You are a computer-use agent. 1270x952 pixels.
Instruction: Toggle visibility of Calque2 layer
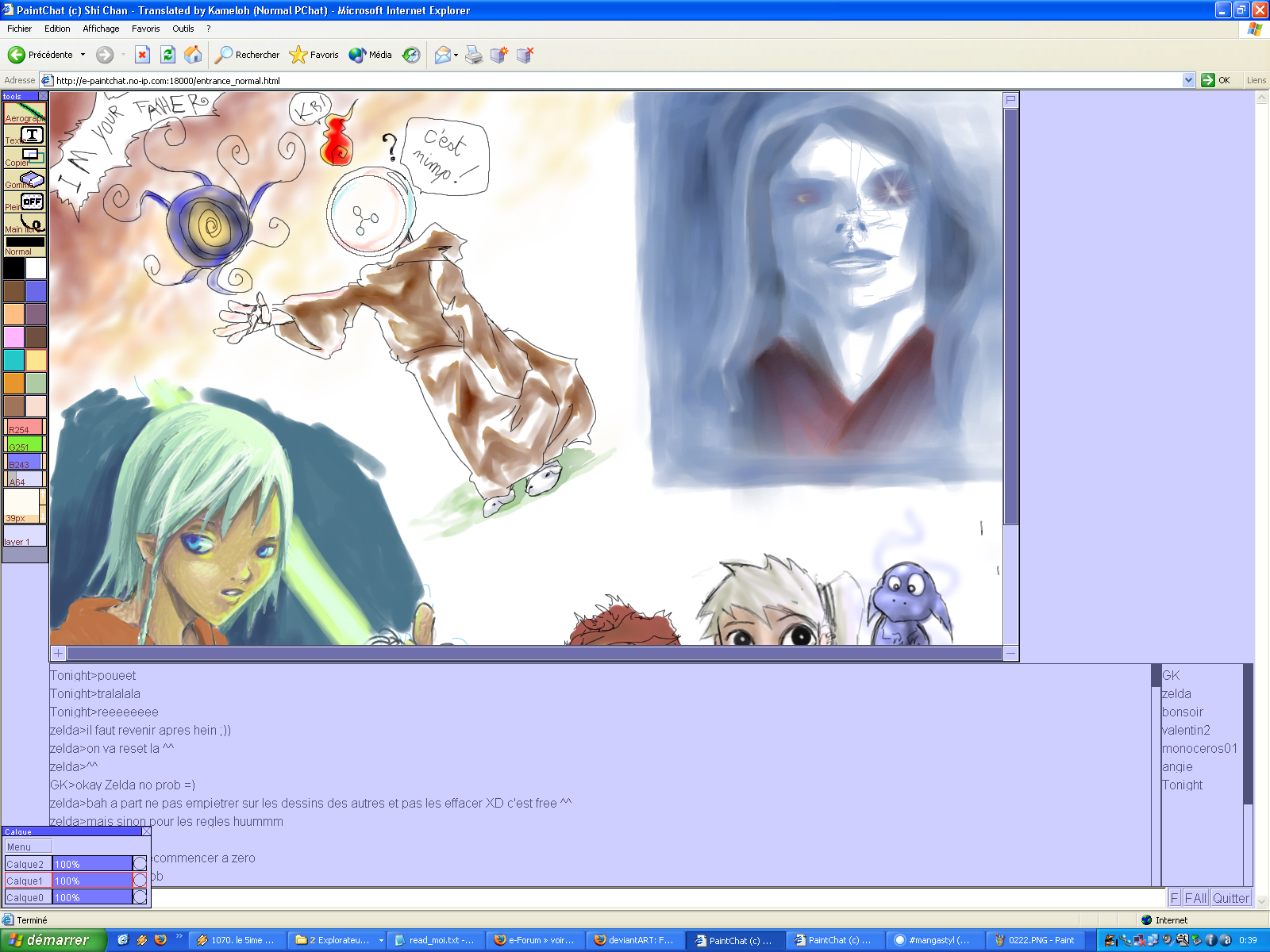(140, 864)
